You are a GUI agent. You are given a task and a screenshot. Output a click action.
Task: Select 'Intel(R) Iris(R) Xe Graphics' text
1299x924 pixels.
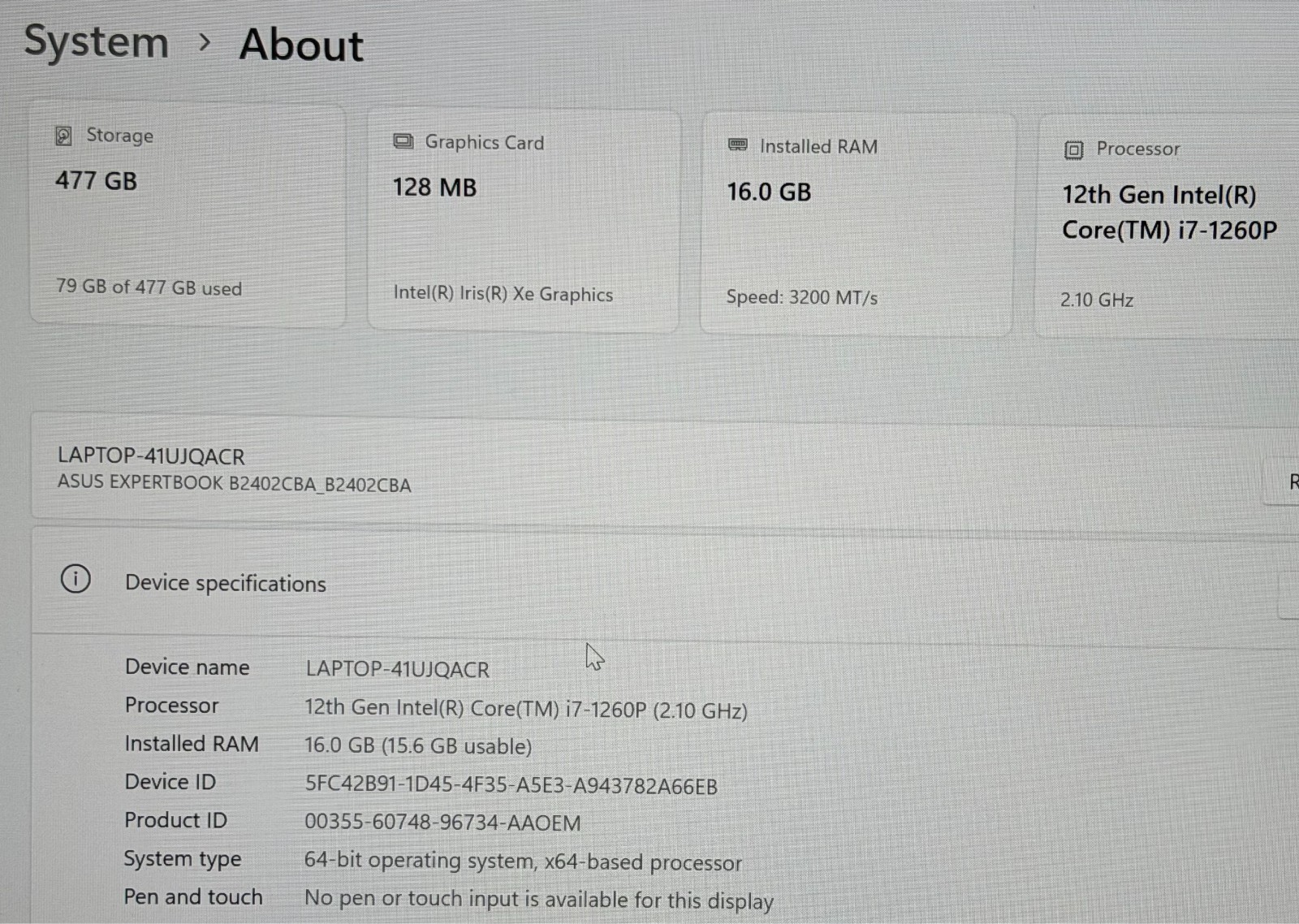(503, 293)
